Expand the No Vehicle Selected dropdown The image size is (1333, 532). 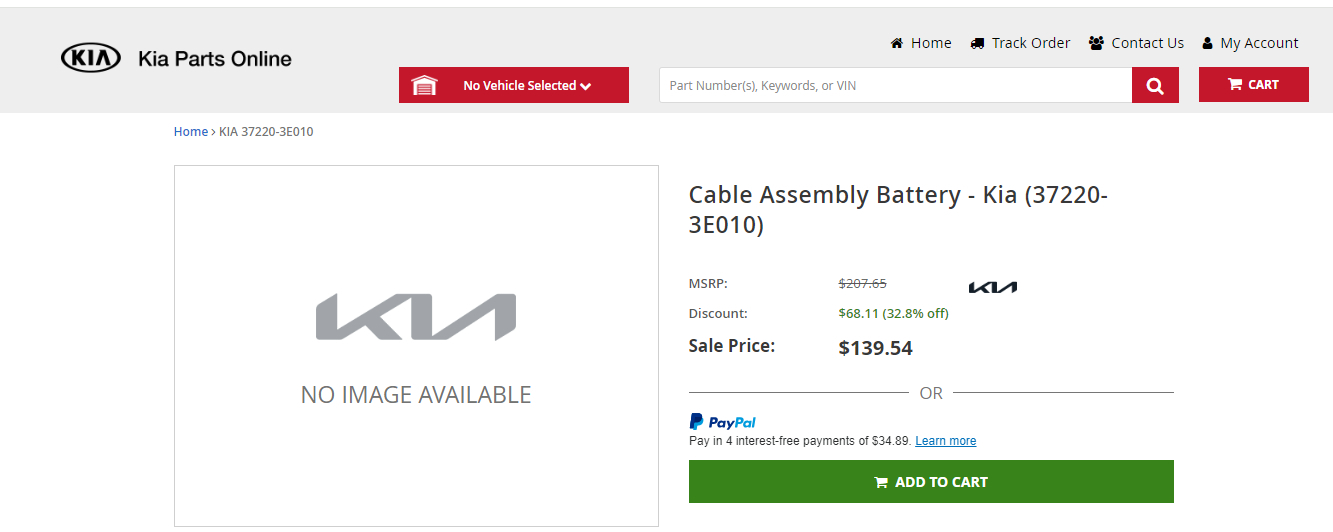coord(527,86)
